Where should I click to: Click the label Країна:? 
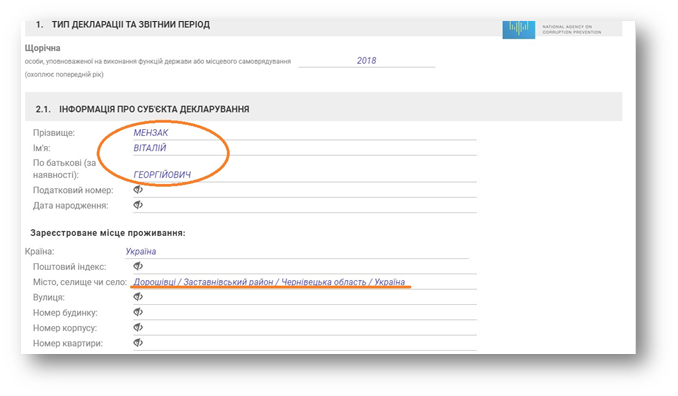(x=39, y=252)
